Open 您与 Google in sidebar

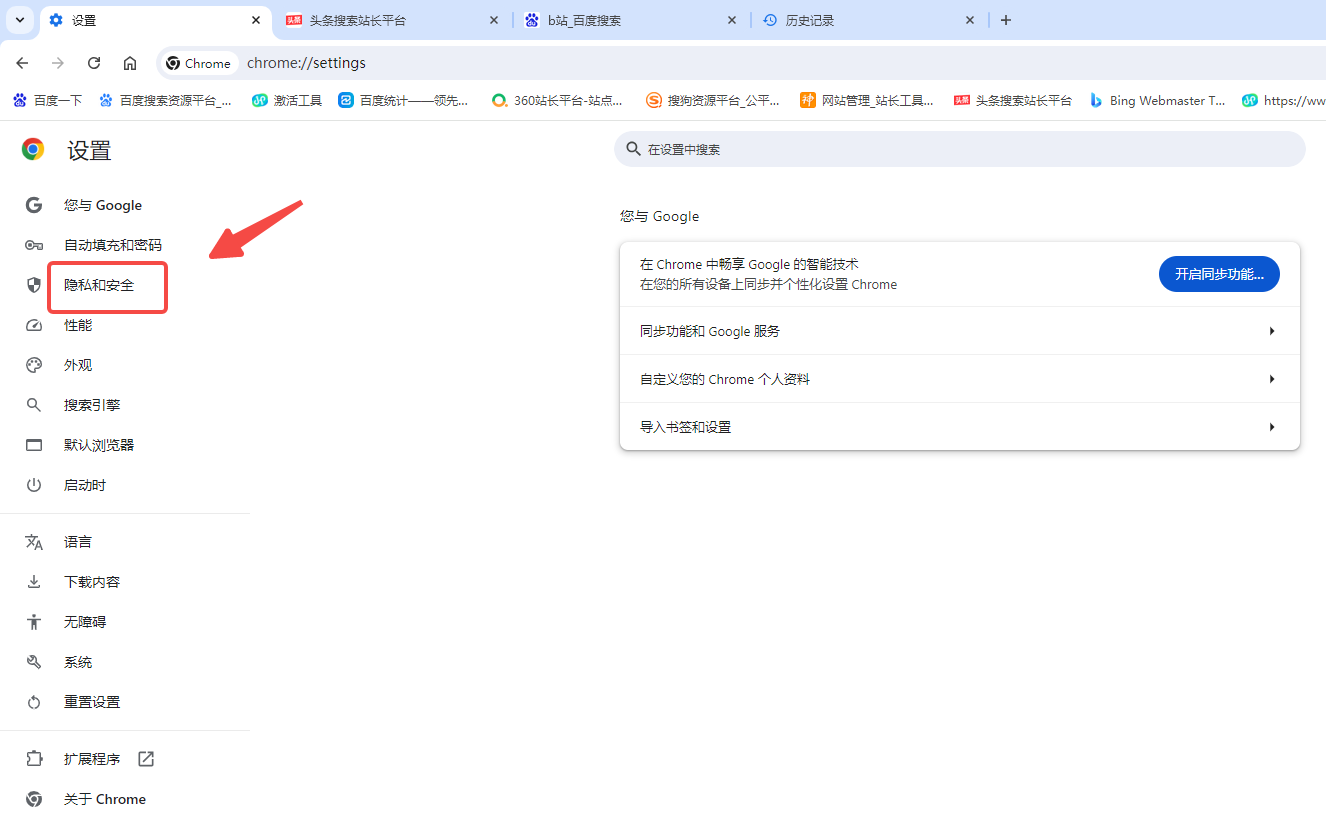(103, 205)
